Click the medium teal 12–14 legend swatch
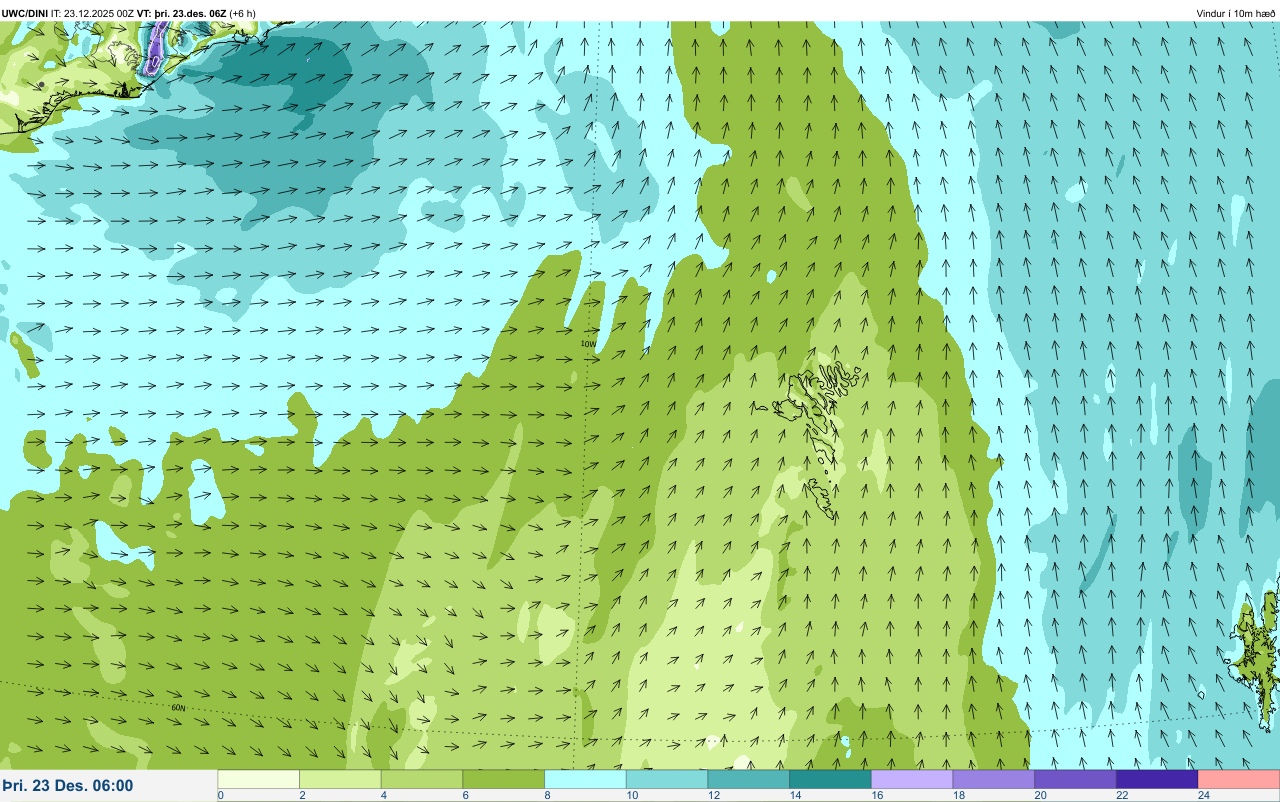 coord(748,779)
